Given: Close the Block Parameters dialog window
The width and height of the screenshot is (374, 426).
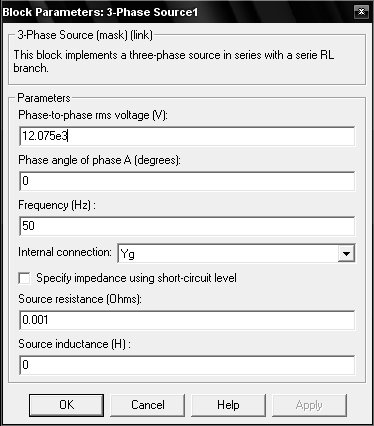Looking at the screenshot, I should point(361,12).
